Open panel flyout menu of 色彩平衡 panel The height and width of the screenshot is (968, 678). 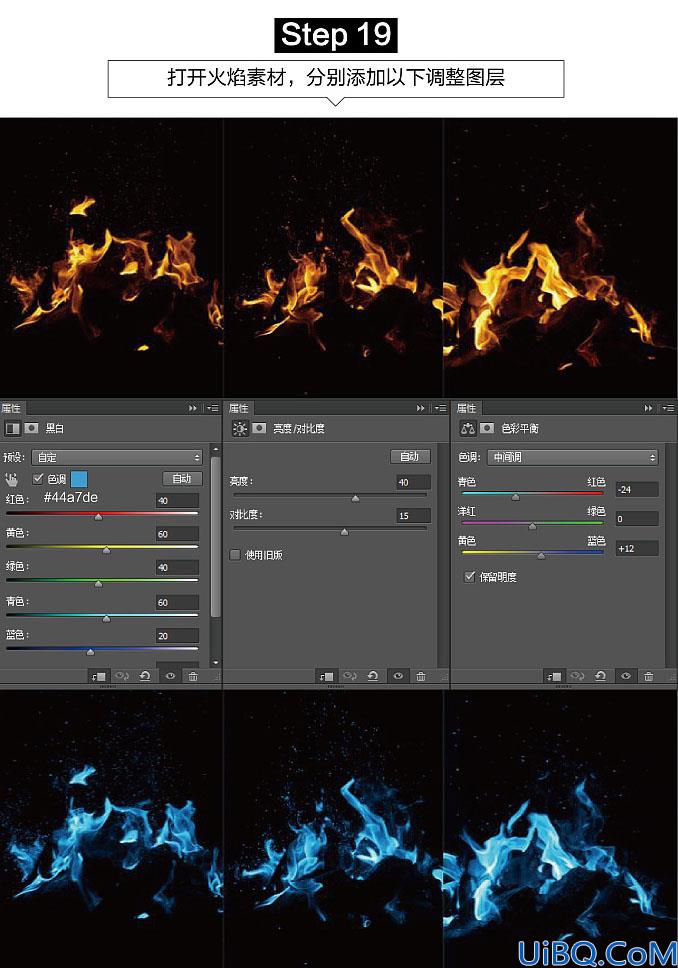(668, 408)
